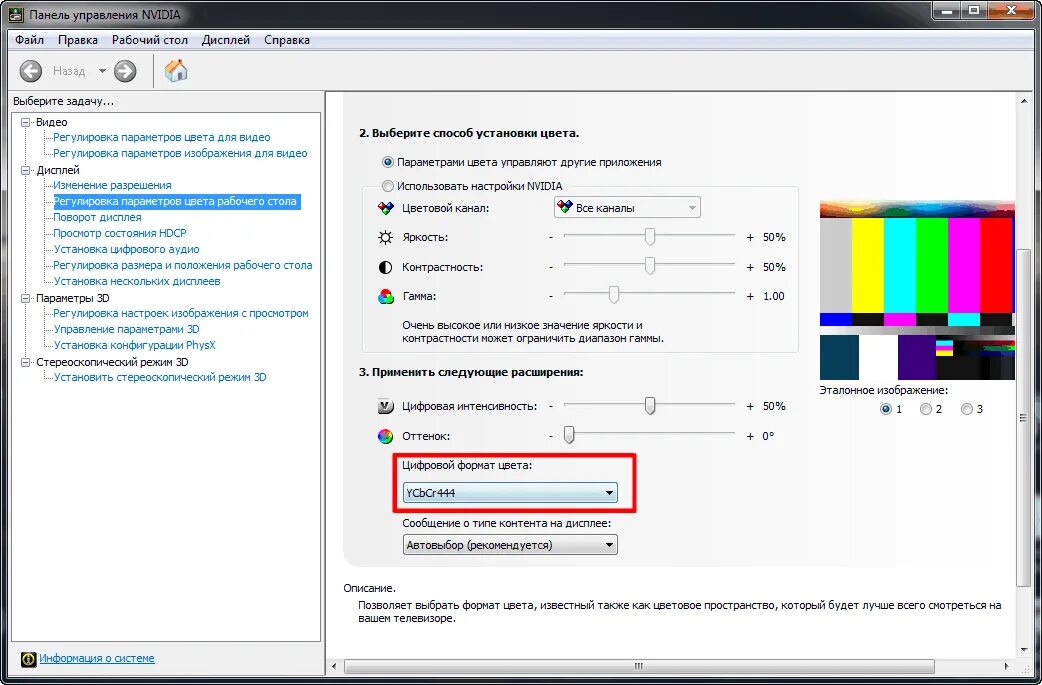Click the Гамма gamma slider handle
1042x685 pixels.
[614, 296]
